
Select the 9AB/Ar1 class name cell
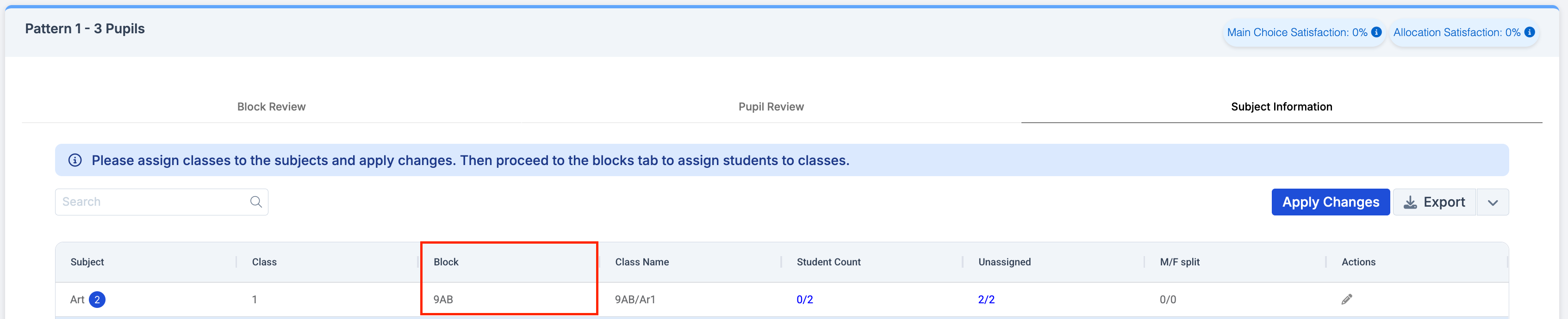(x=635, y=300)
